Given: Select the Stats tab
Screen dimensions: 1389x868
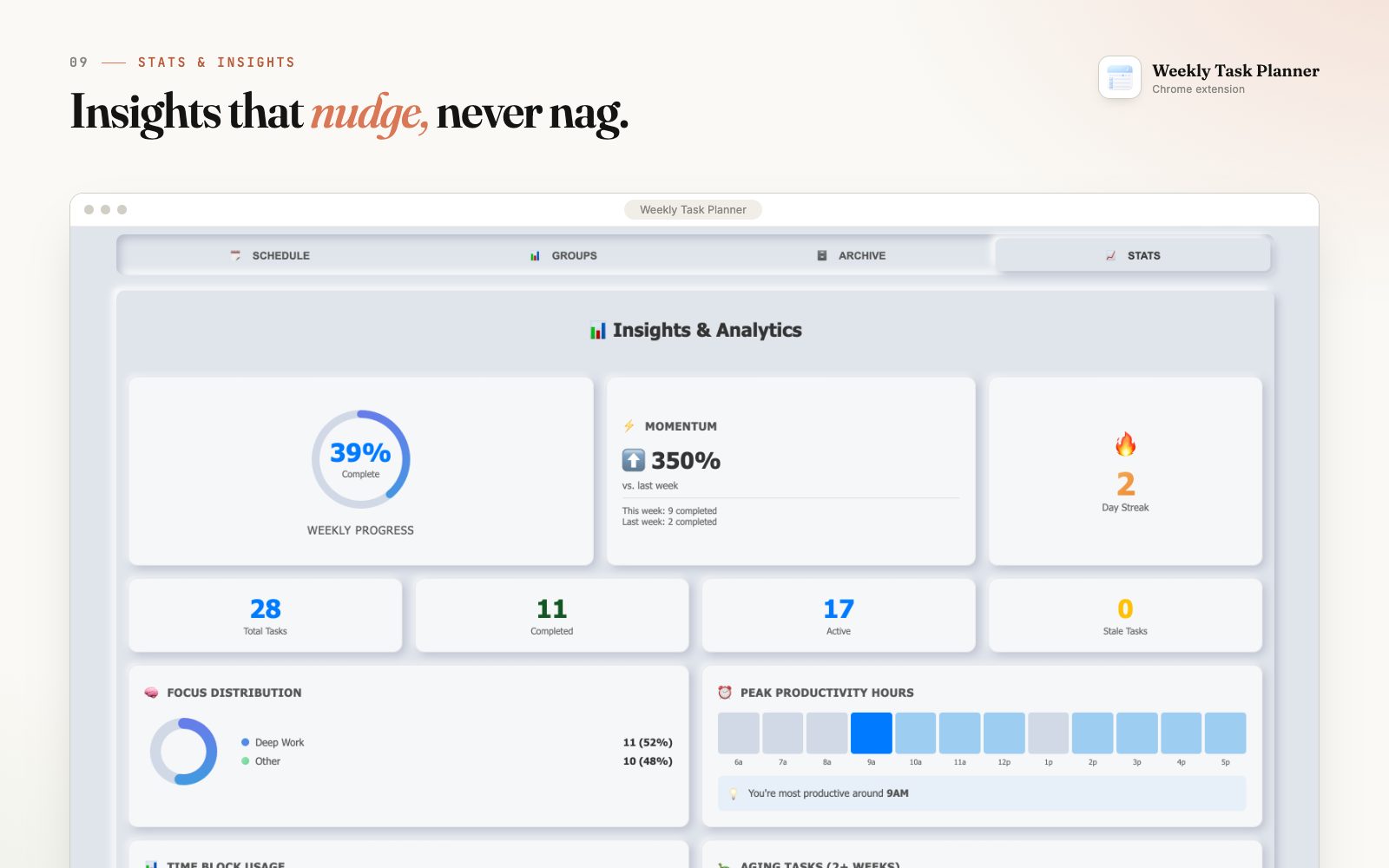Looking at the screenshot, I should pyautogui.click(x=1133, y=255).
